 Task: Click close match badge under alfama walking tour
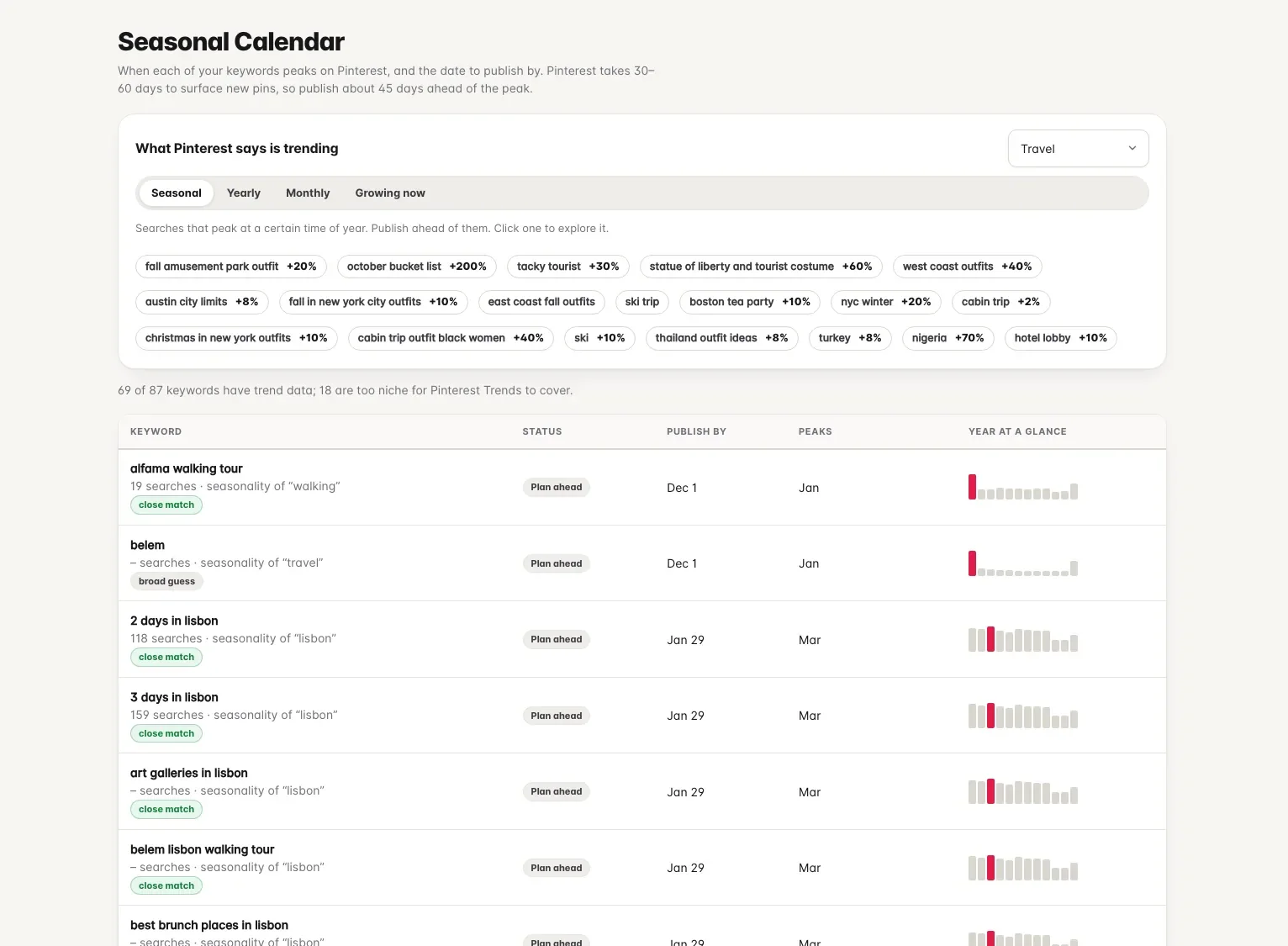click(166, 505)
